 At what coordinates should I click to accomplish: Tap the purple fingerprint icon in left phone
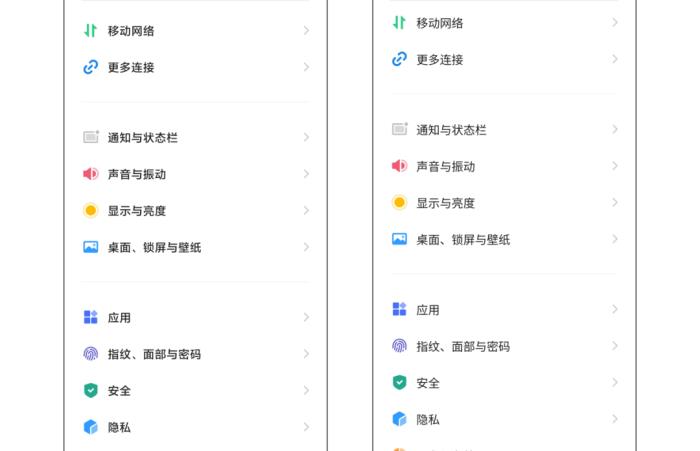coord(91,354)
